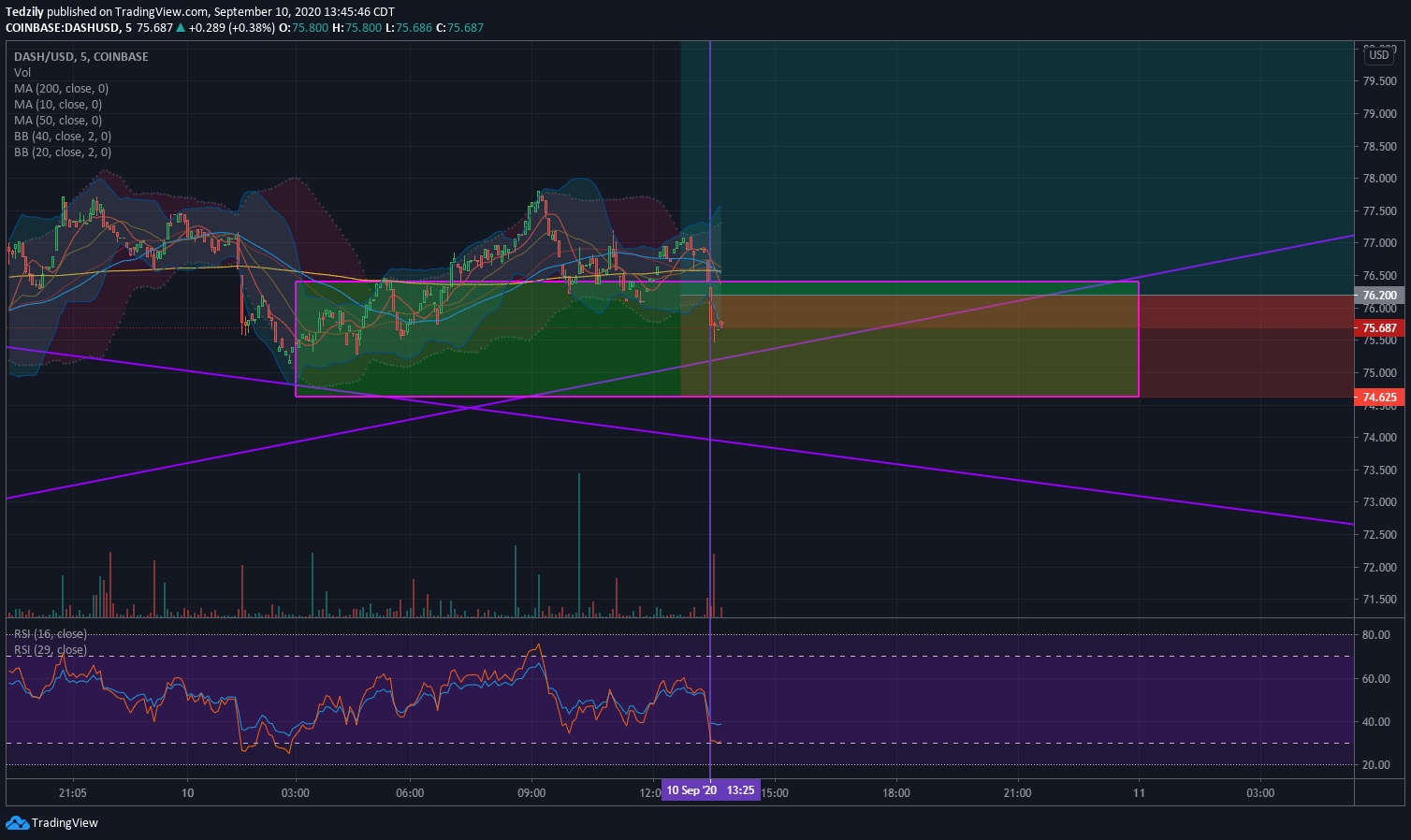The height and width of the screenshot is (840, 1411).
Task: Click the C:75.687 close value in header
Action: (460, 28)
